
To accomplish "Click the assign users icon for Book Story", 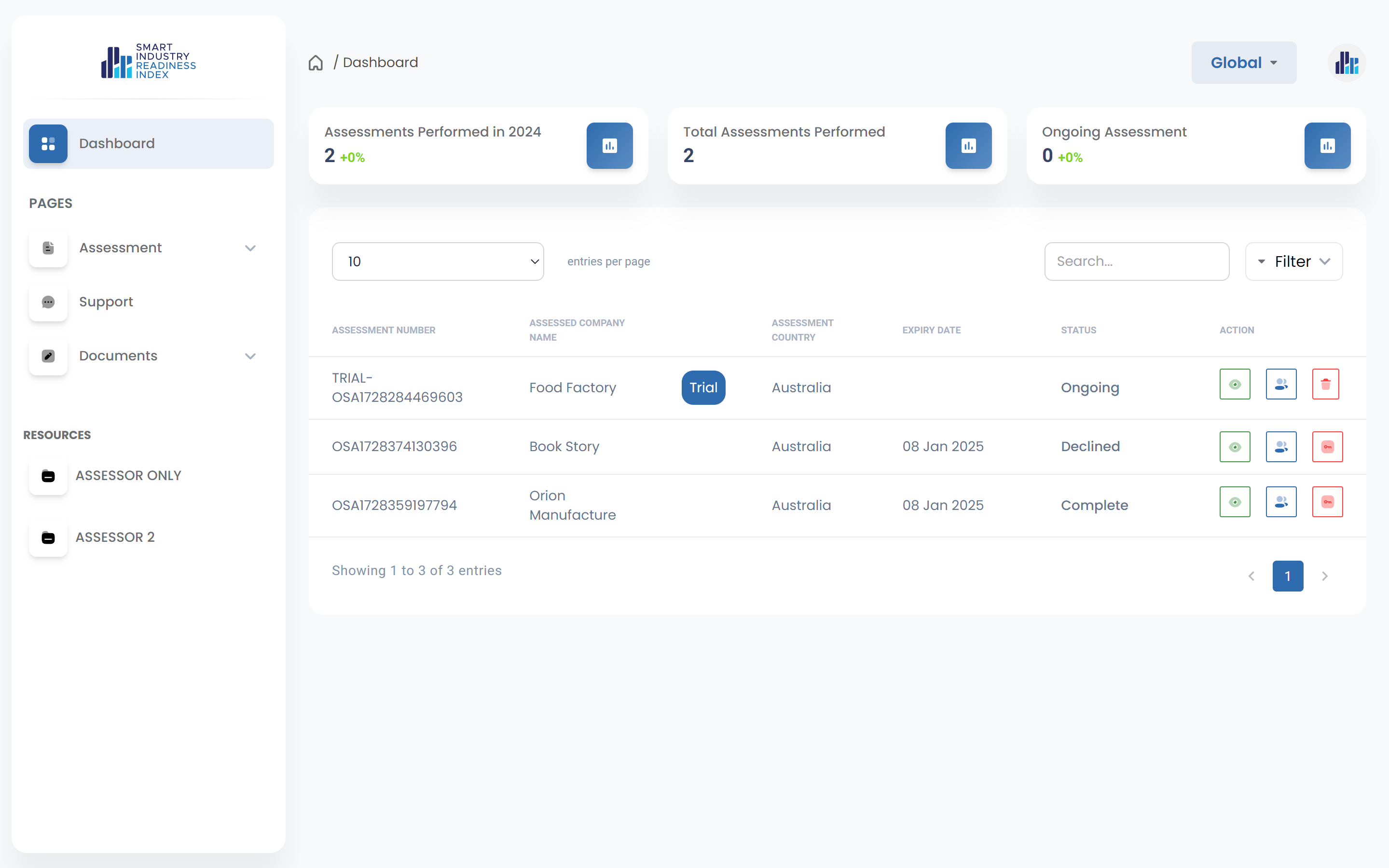I will pos(1280,447).
